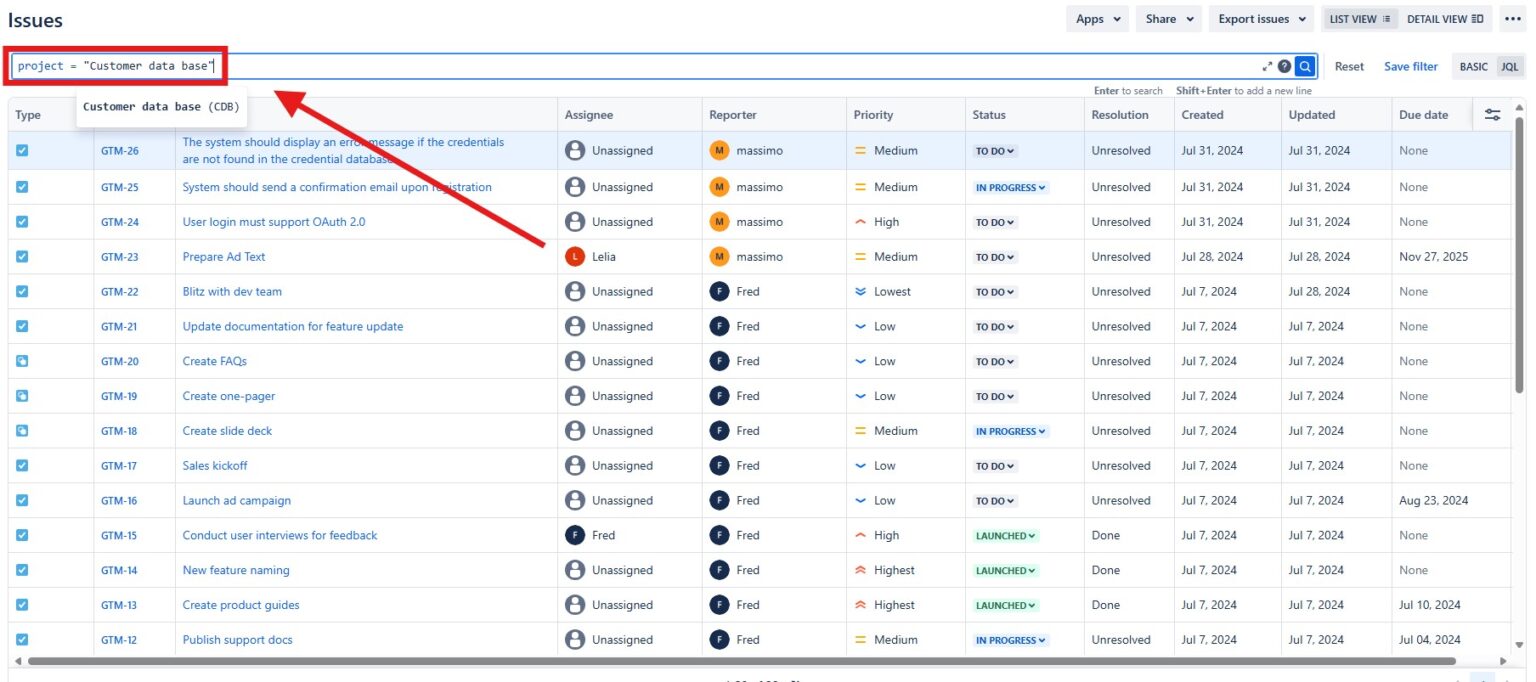Open the JQL help question mark icon

coord(1284,65)
